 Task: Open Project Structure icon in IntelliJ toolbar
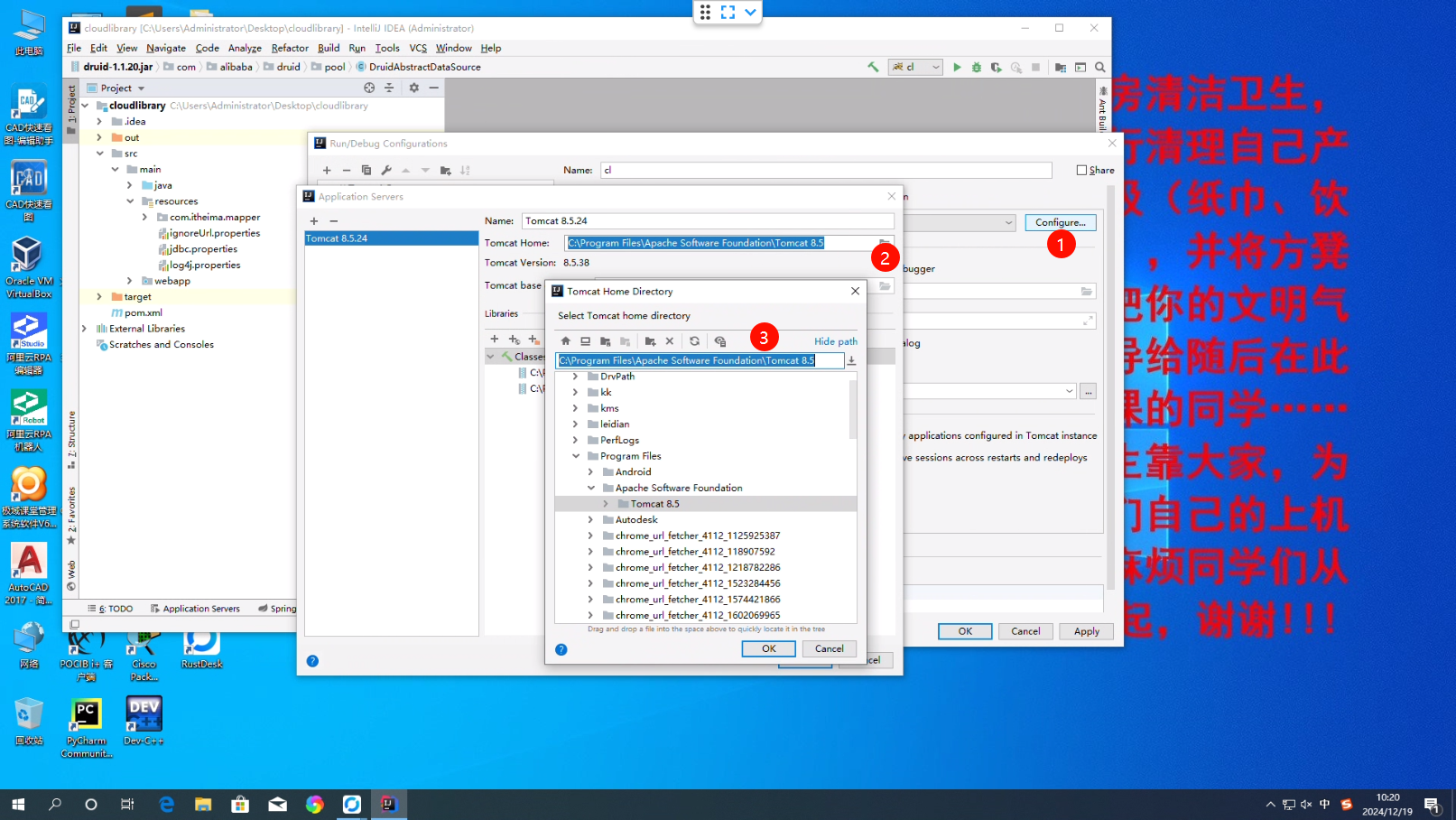(1061, 67)
